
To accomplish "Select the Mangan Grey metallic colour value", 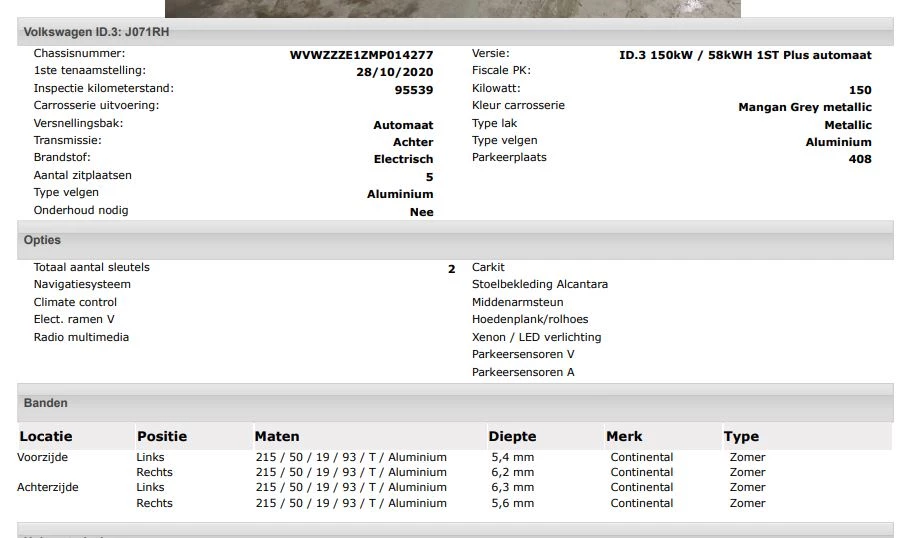I will click(804, 107).
